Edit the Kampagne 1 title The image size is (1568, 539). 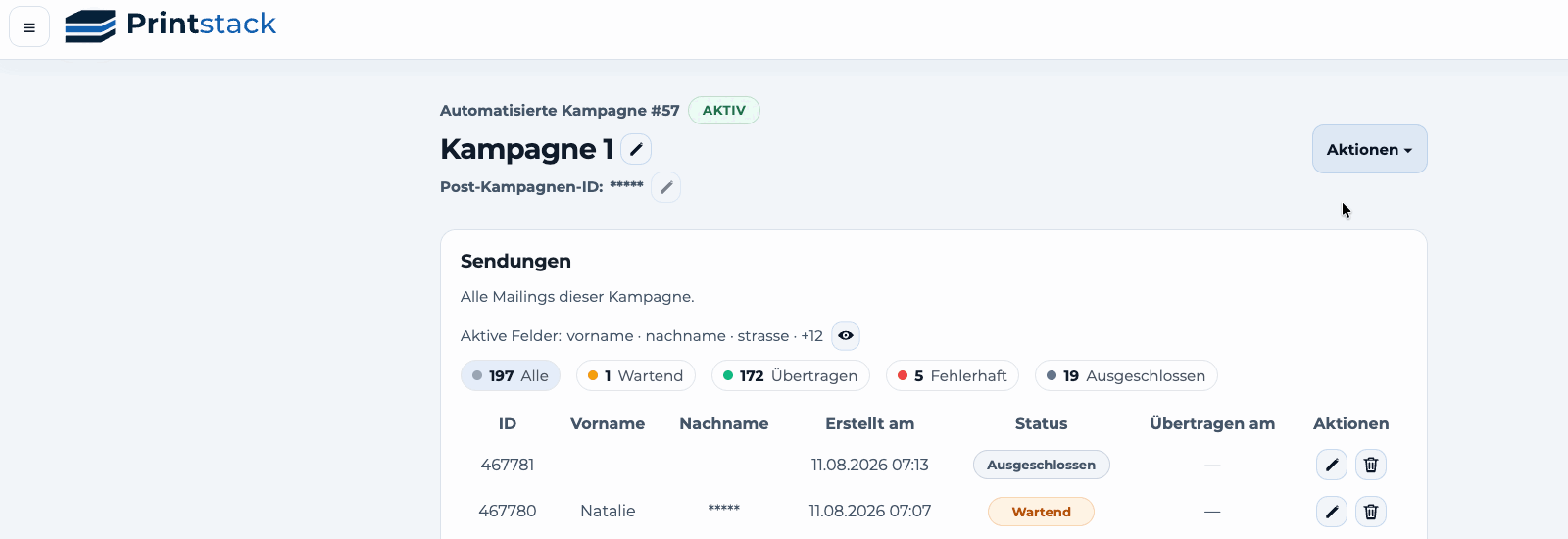tap(636, 149)
